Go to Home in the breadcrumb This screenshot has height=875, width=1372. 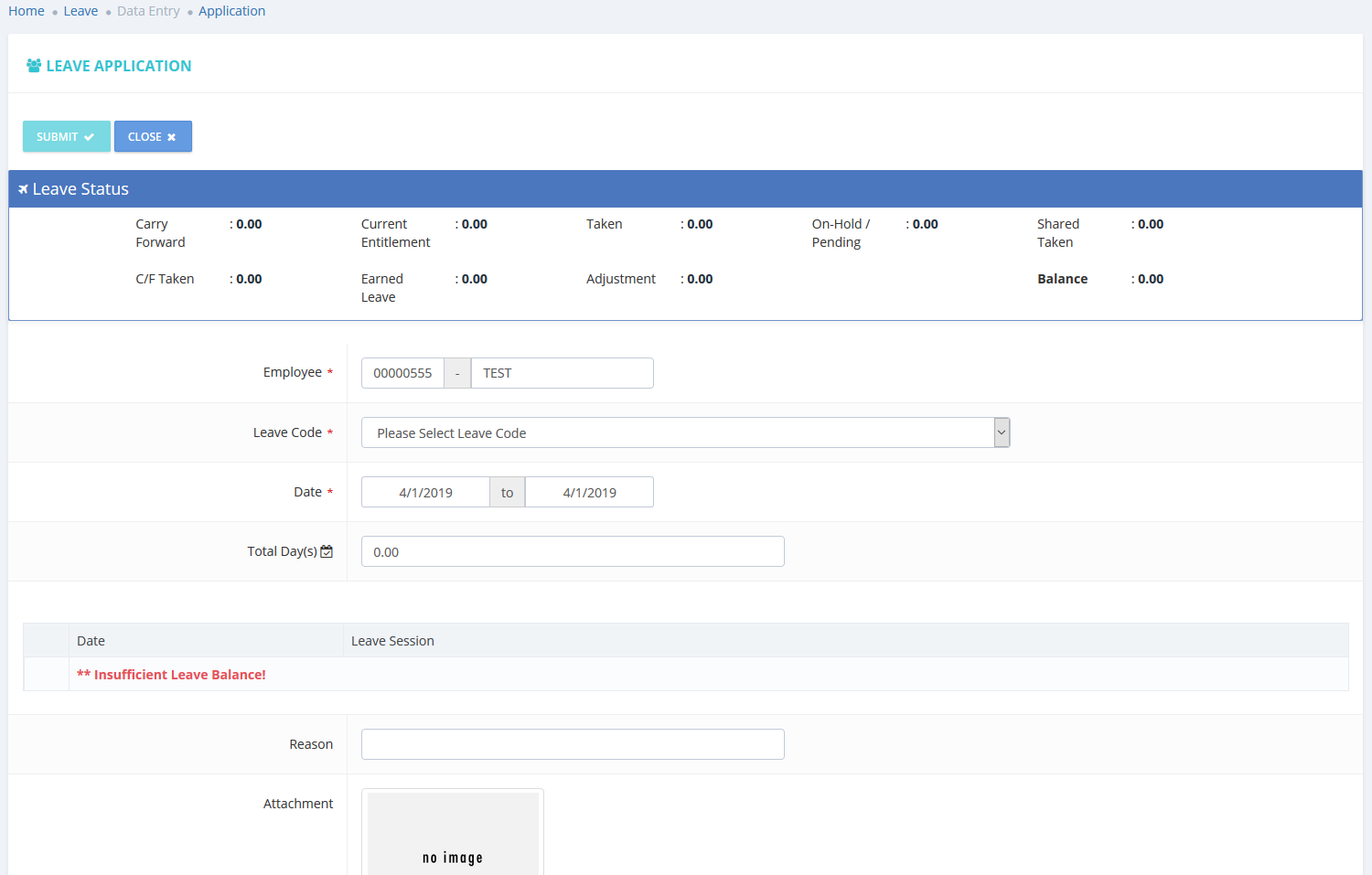(x=27, y=11)
